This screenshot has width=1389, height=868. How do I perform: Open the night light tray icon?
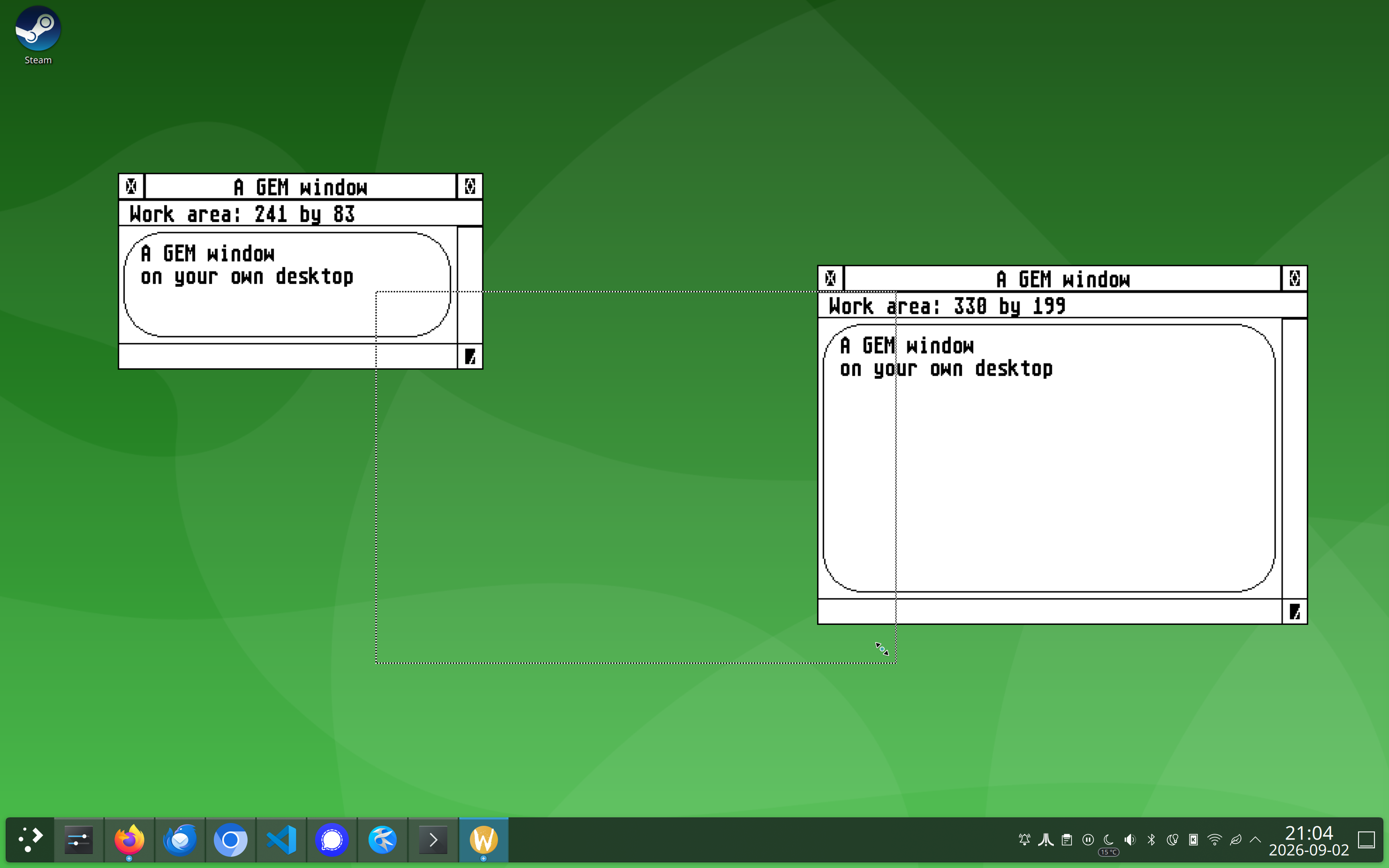click(1172, 840)
